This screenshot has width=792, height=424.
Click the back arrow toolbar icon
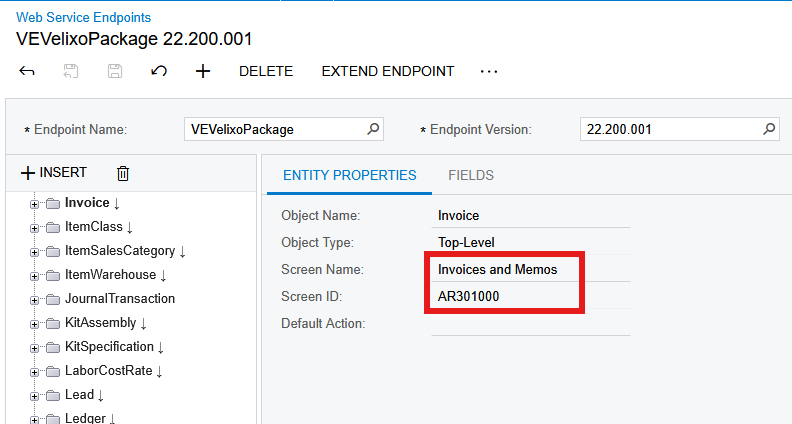(x=27, y=71)
